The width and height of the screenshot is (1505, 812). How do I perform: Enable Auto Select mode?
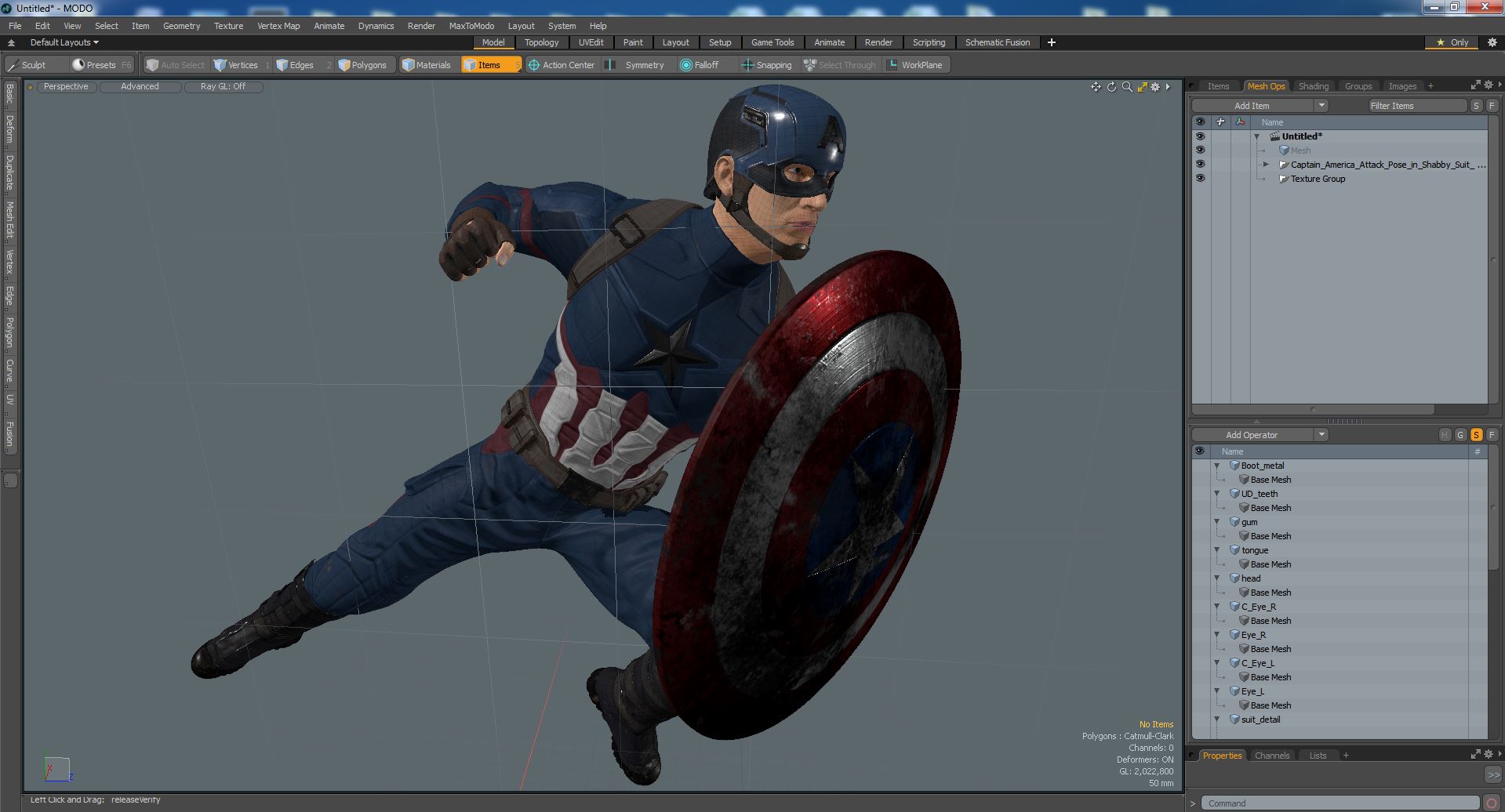click(176, 65)
